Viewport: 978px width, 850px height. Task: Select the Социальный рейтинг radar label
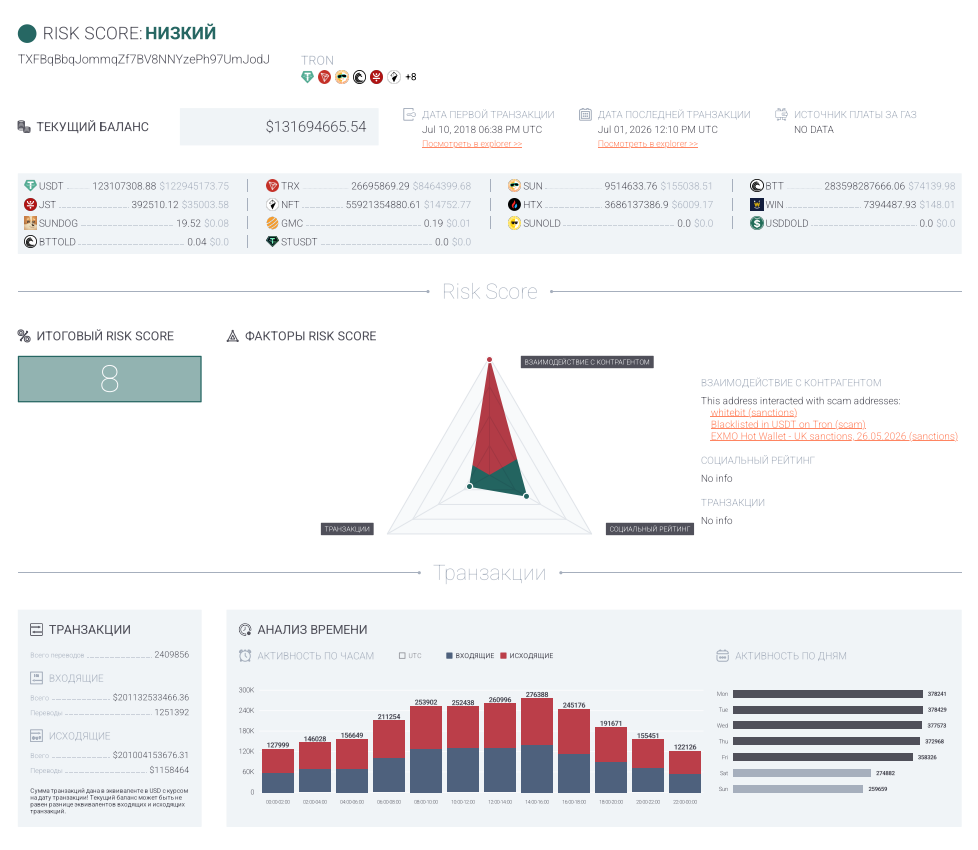point(650,529)
